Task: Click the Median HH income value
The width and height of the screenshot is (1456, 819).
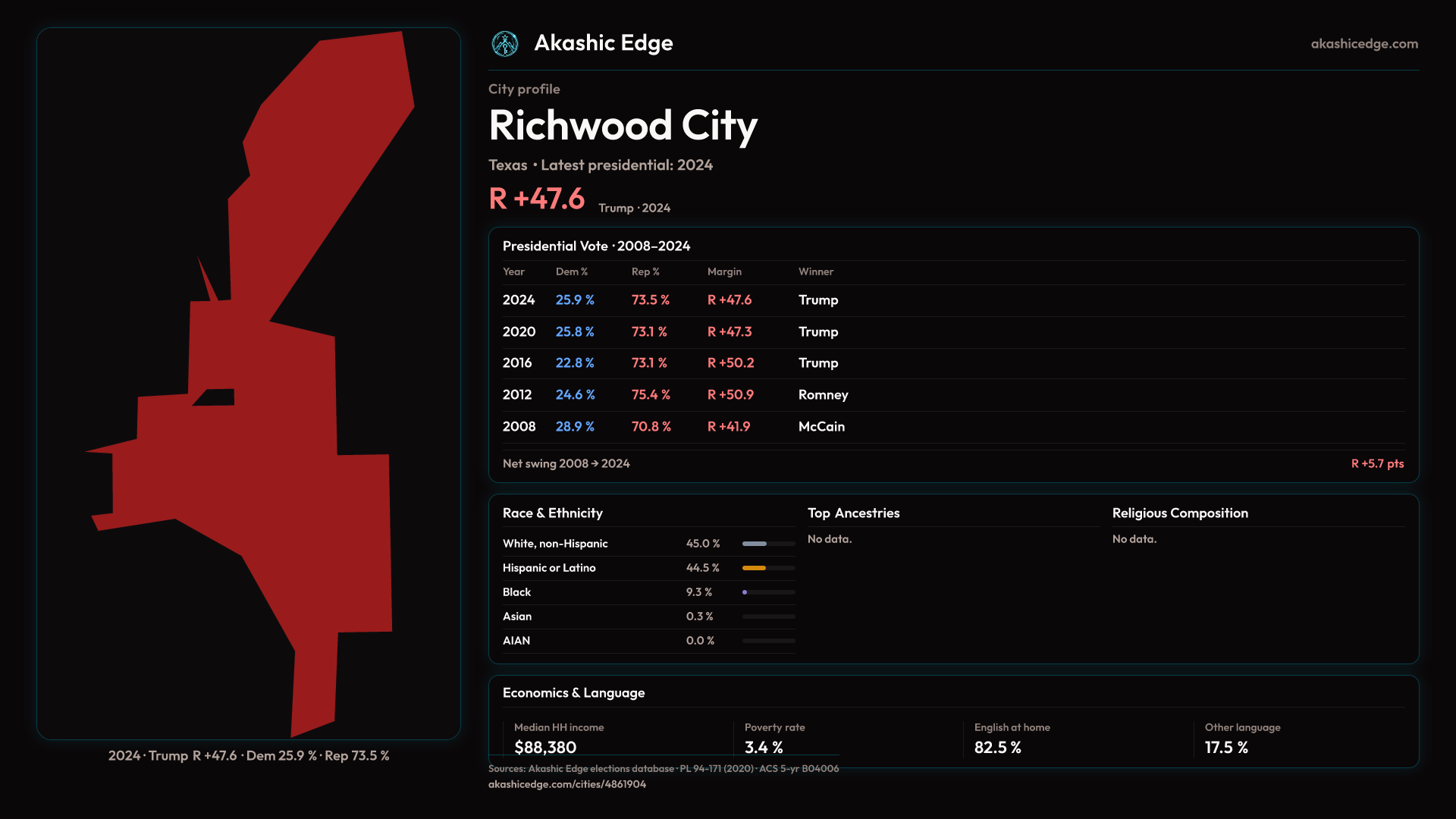Action: (x=545, y=748)
